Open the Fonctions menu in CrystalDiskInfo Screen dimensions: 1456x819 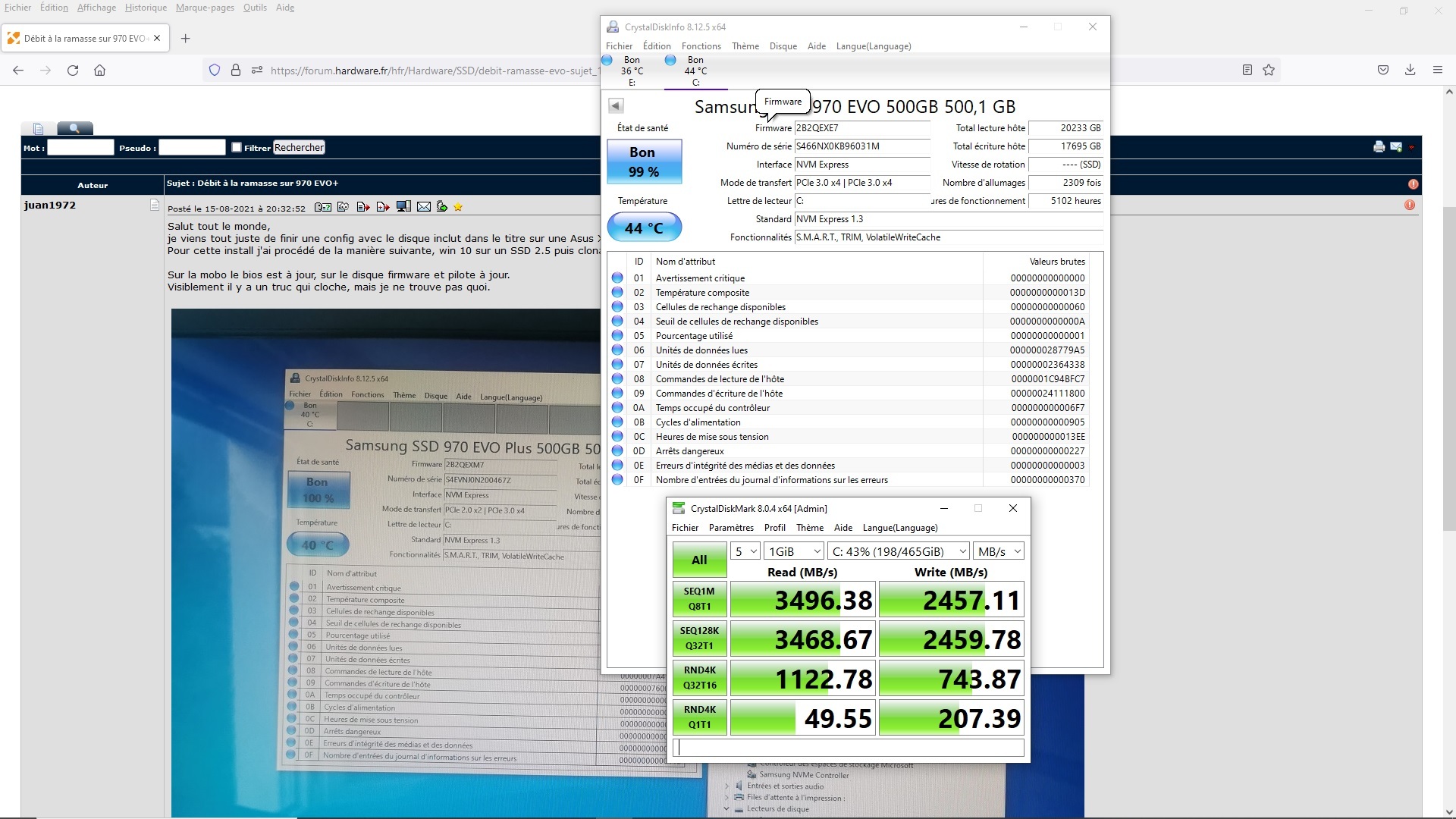pyautogui.click(x=701, y=46)
